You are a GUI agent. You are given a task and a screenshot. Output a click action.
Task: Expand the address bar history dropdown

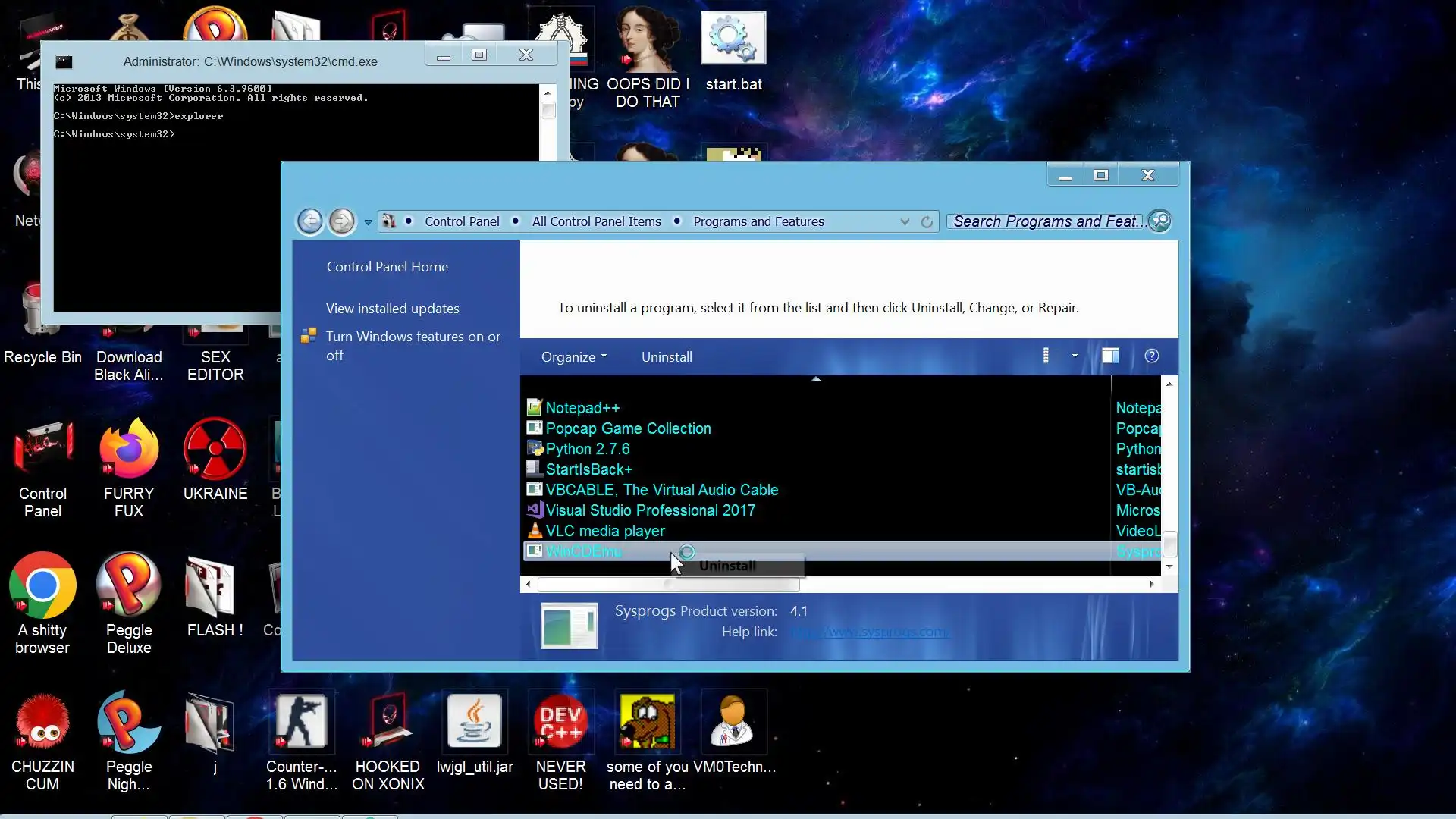coord(905,221)
